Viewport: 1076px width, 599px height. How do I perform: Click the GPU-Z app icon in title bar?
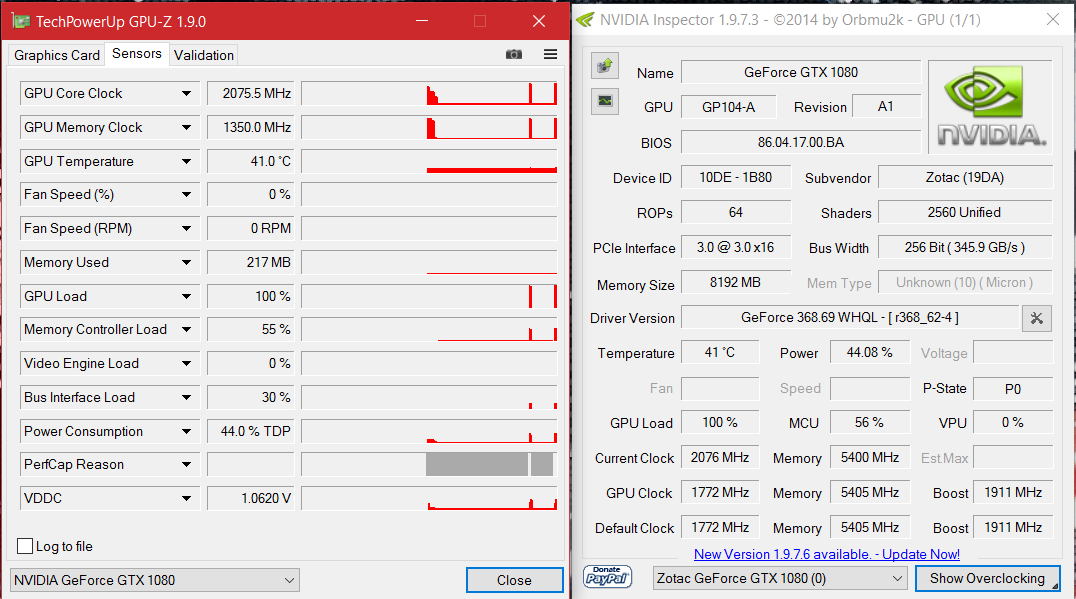(21, 21)
